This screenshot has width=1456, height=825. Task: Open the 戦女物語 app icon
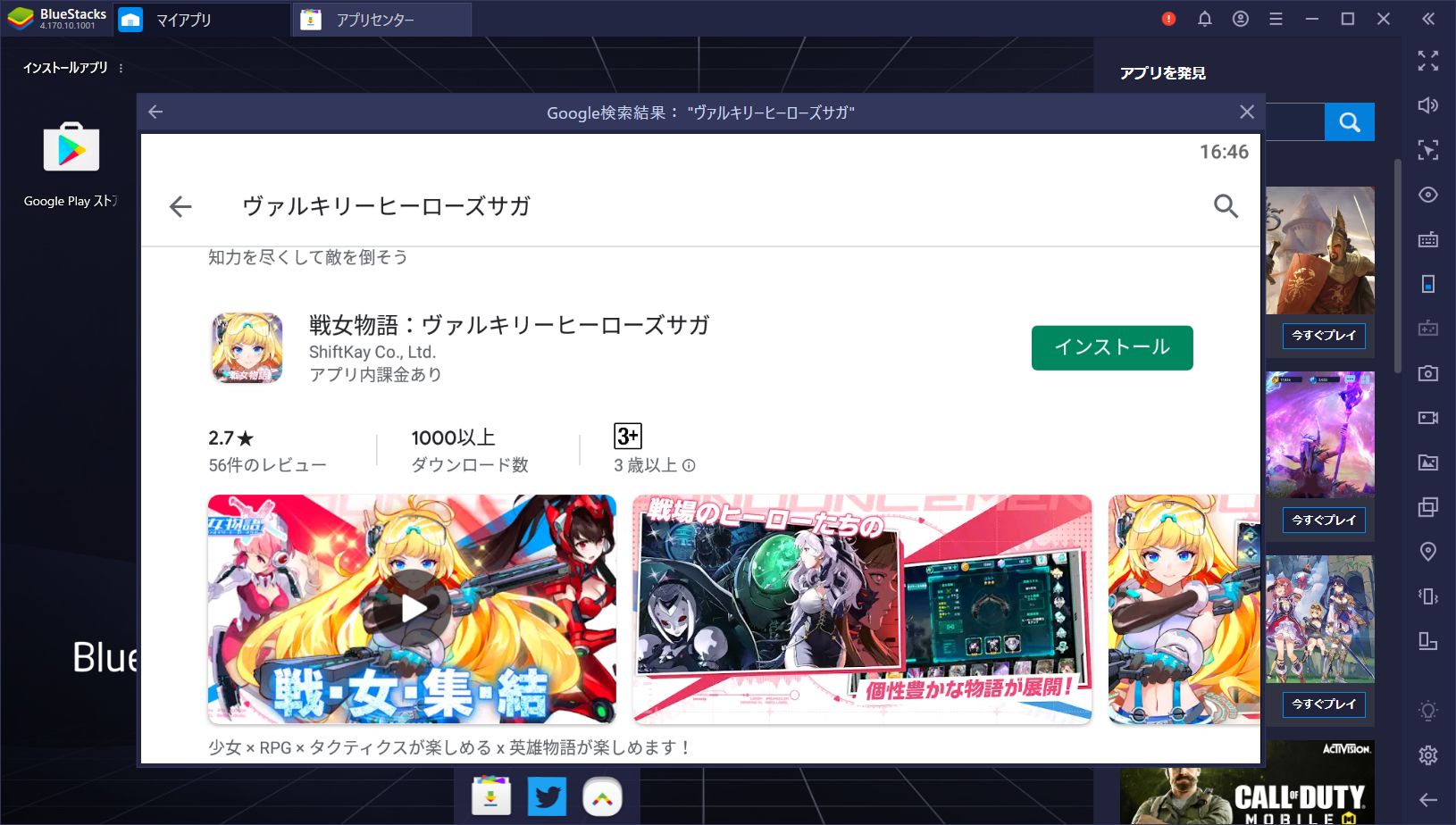coord(247,347)
